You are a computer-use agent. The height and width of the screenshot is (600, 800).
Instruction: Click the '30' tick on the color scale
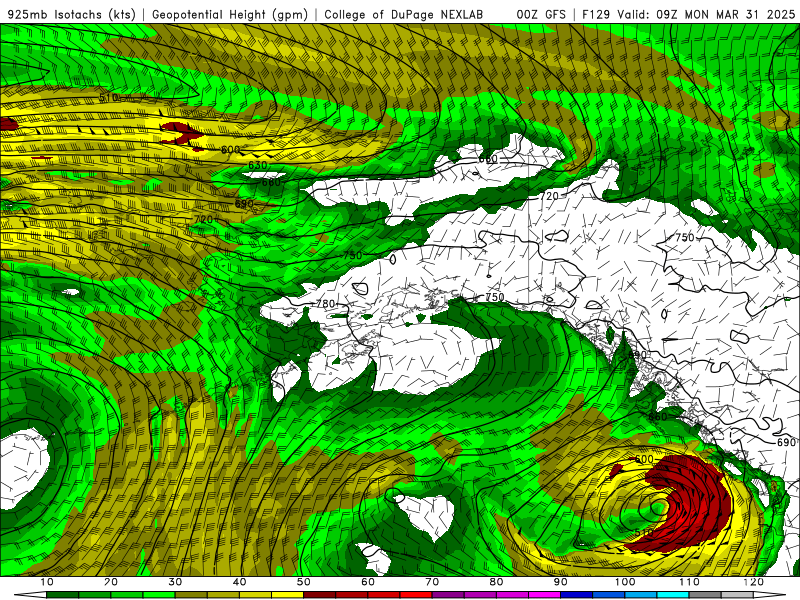[x=175, y=582]
